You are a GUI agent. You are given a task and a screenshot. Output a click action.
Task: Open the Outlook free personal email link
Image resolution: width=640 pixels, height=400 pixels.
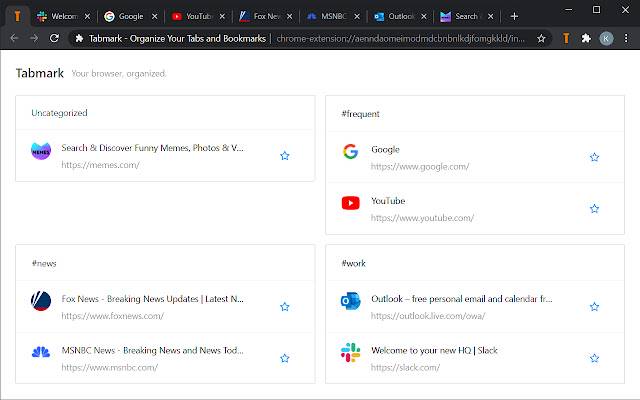(461, 298)
